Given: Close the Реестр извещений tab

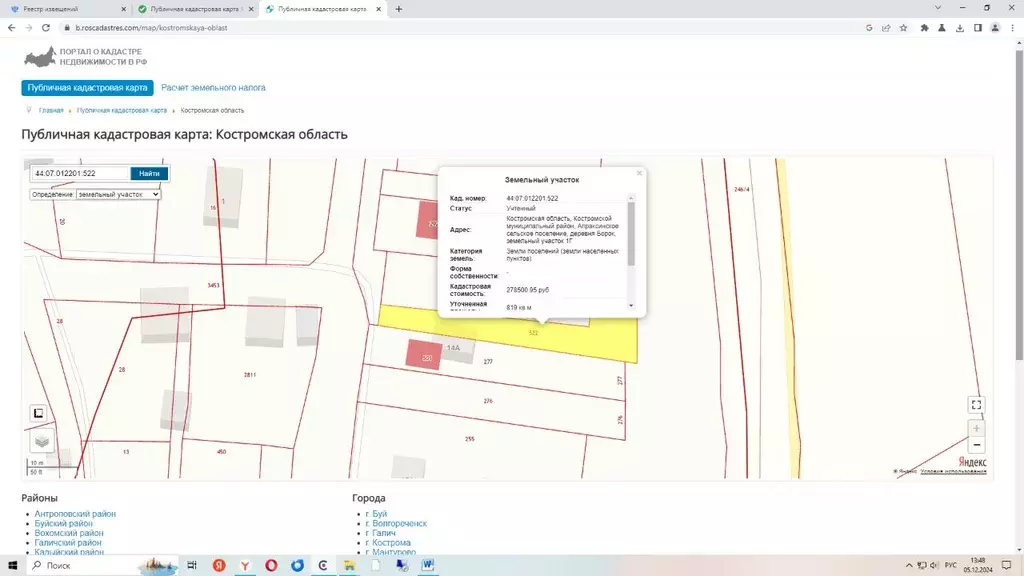Looking at the screenshot, I should 123,9.
